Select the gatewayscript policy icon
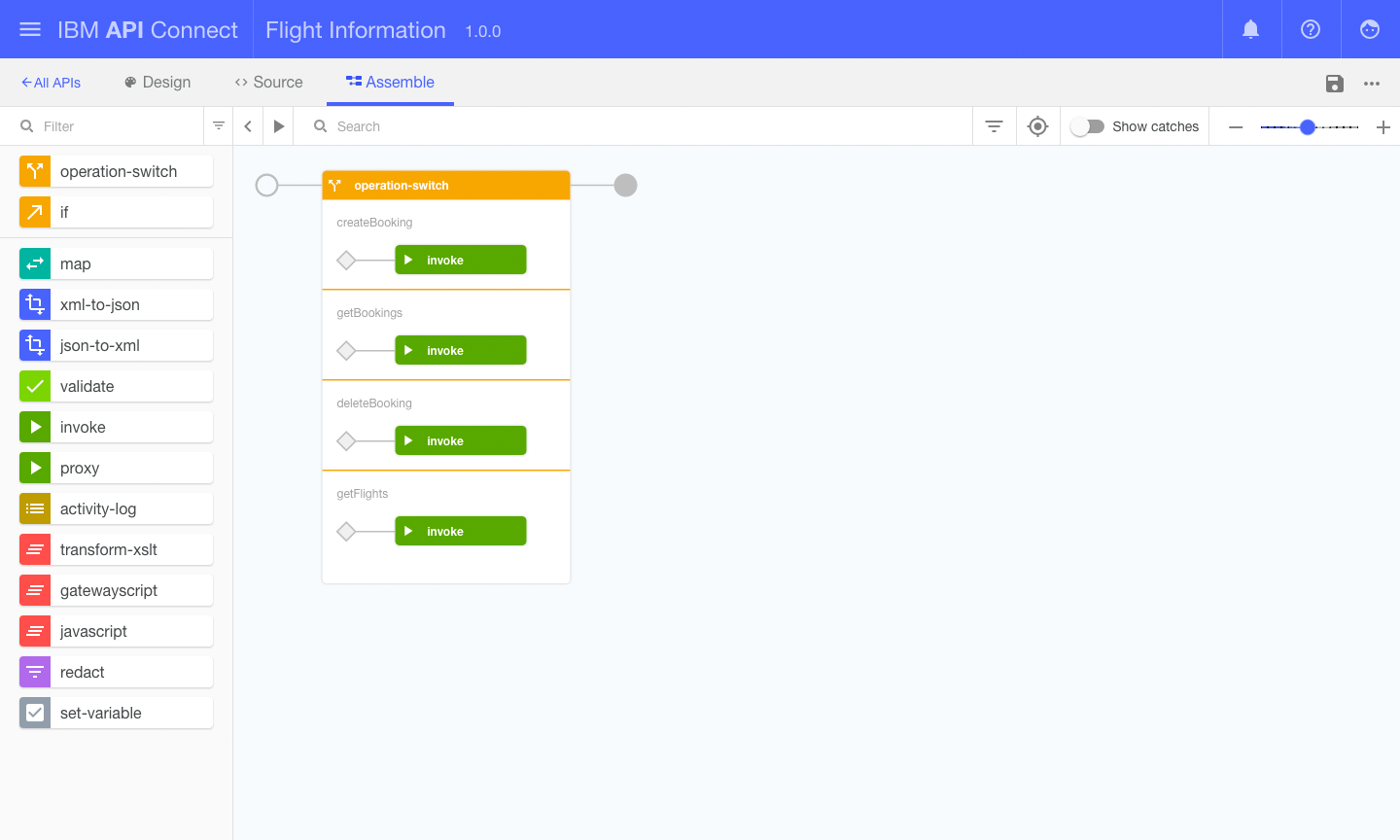The image size is (1400, 840). 35,590
